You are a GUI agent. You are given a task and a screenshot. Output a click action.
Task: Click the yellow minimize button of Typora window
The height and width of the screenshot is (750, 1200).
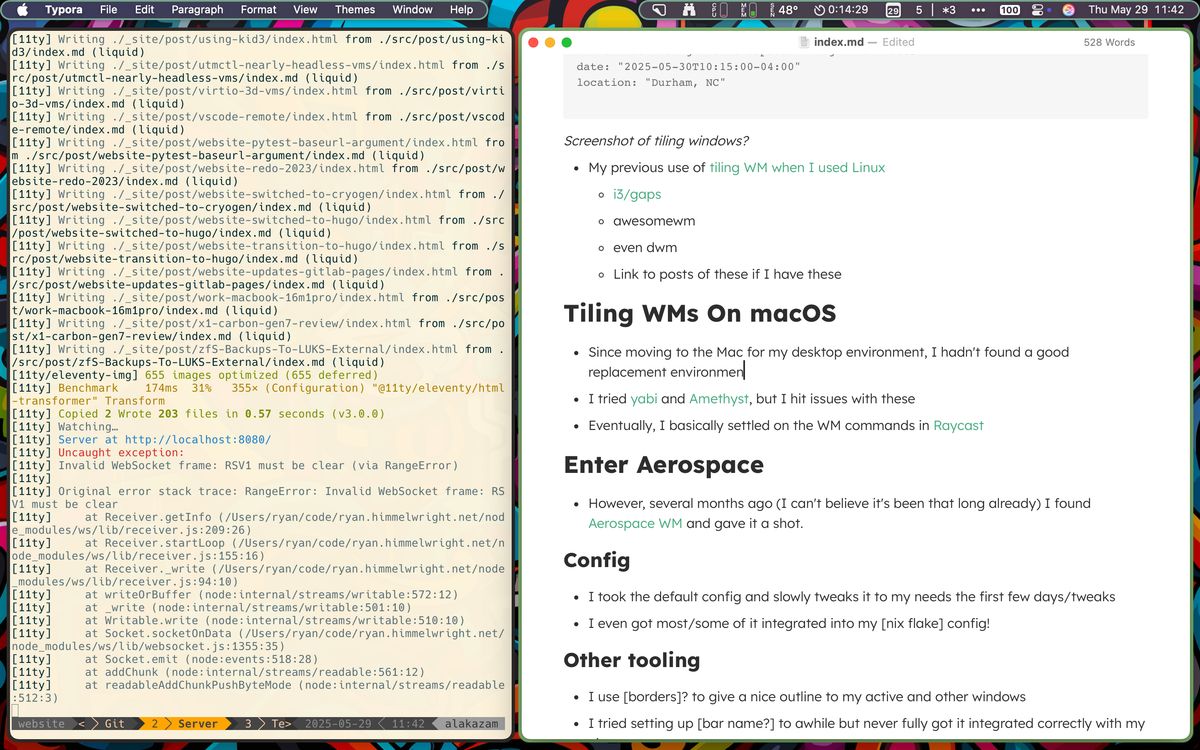coord(550,42)
